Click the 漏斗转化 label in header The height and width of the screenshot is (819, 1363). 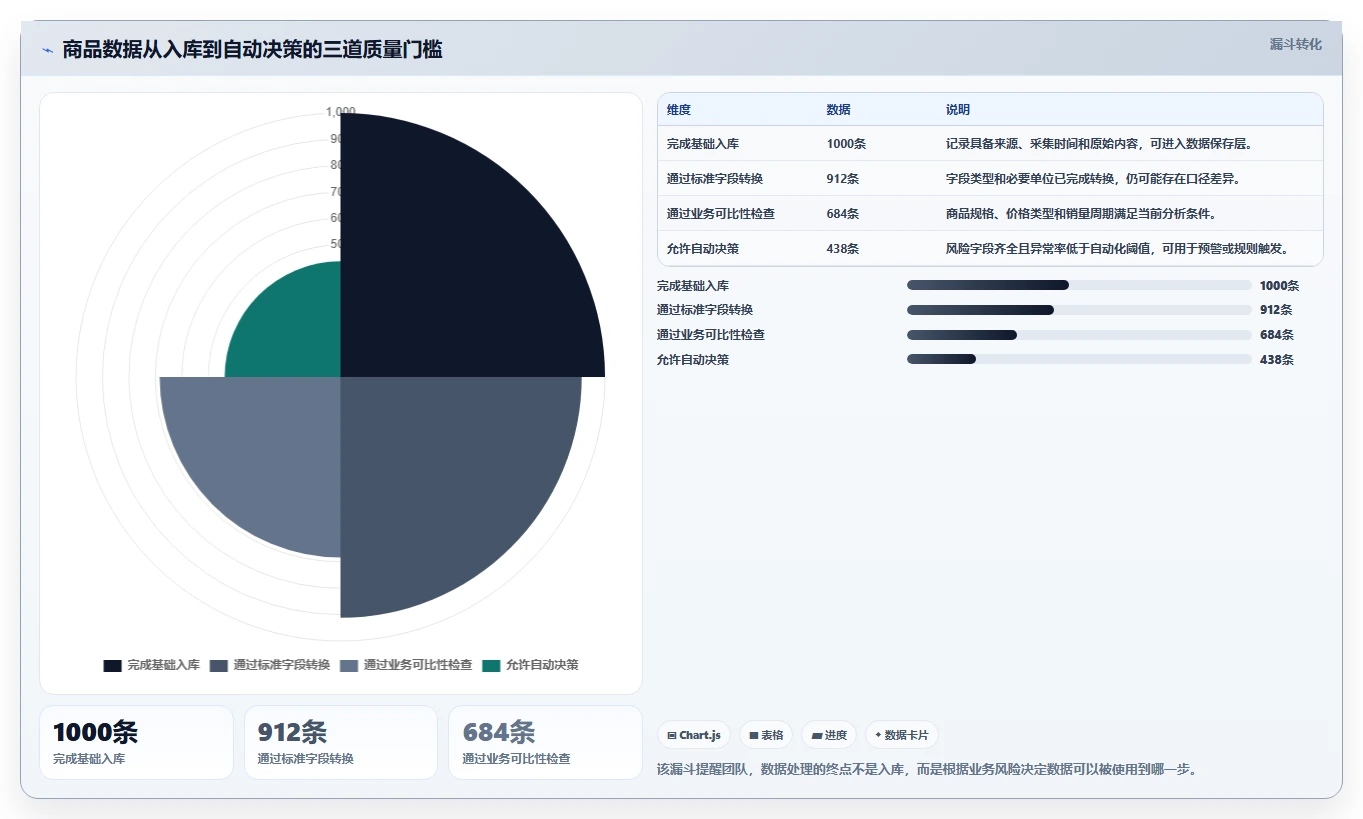coord(1296,45)
